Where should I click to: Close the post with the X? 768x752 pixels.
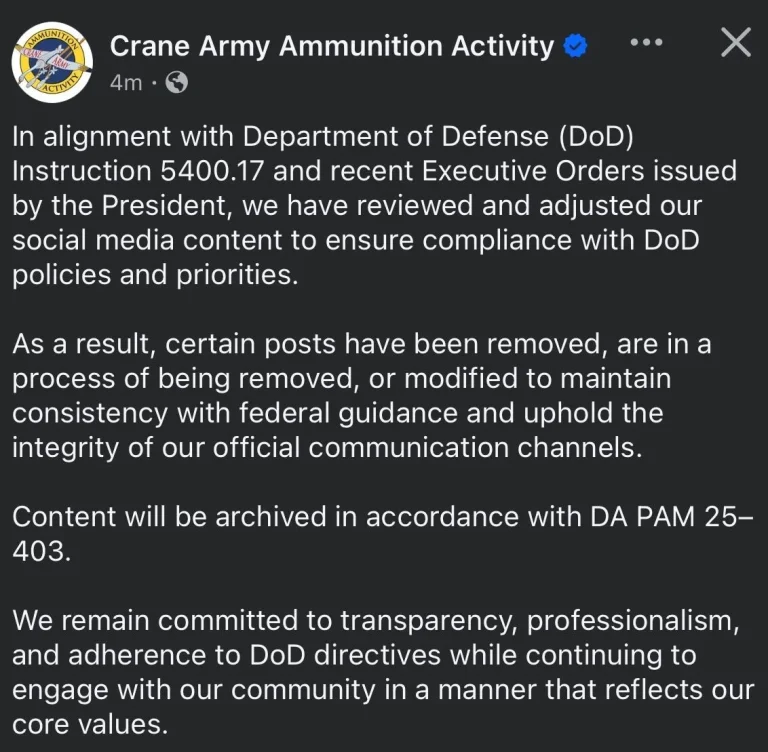pos(736,42)
